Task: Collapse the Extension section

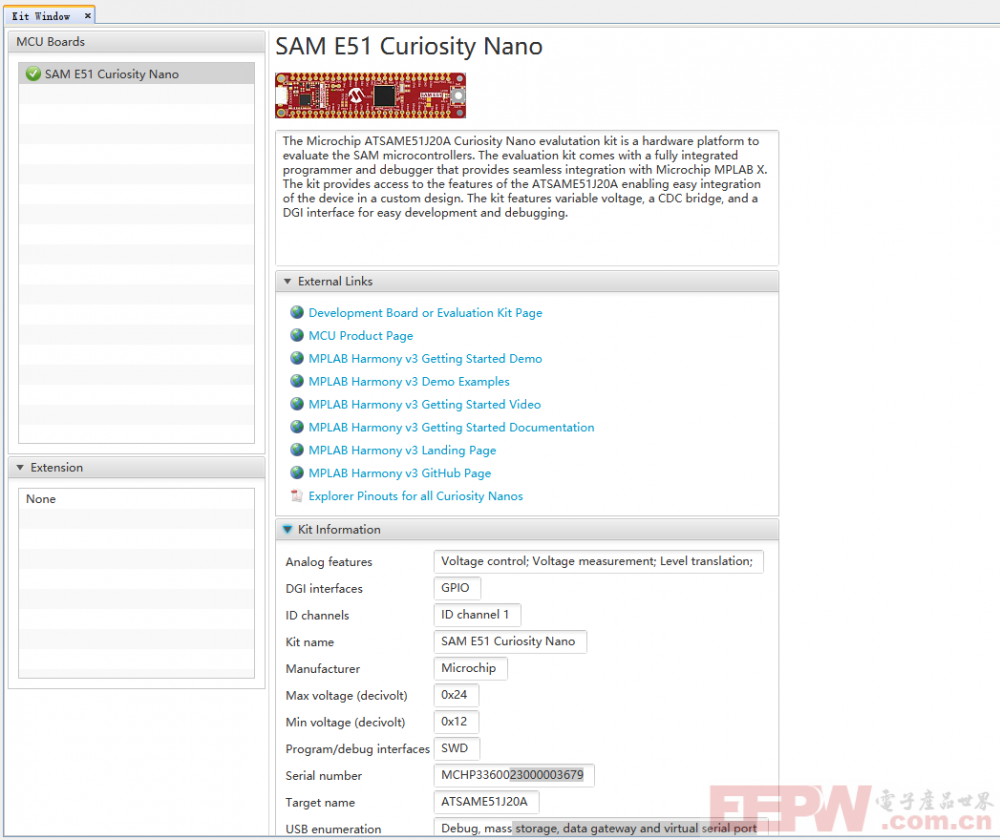Action: [20, 468]
